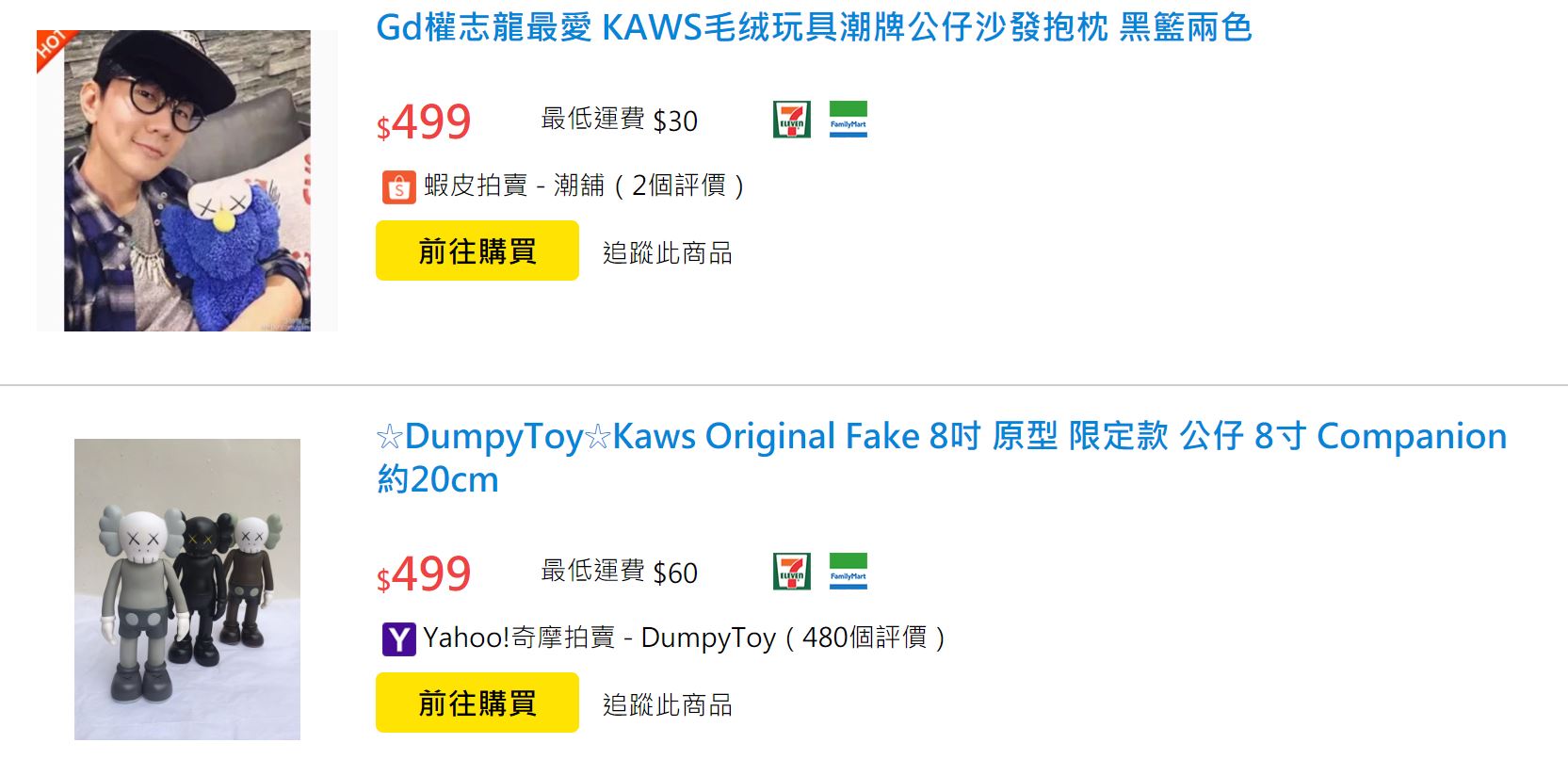Open the Gd權志龍最愛 KAWS plush title link

click(x=813, y=28)
